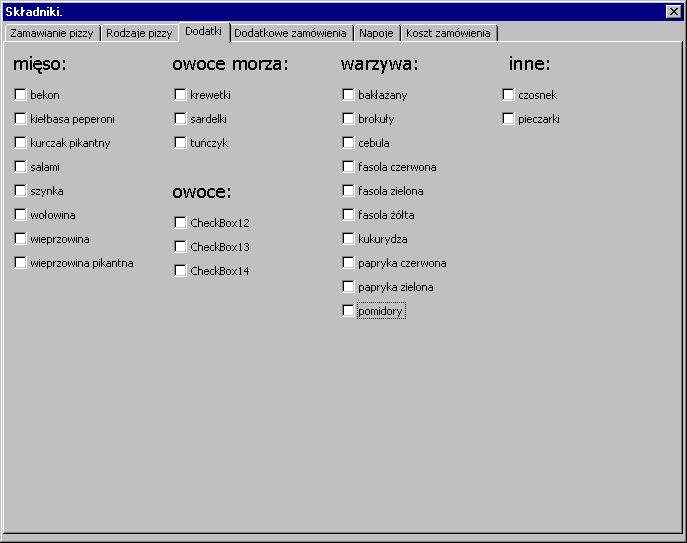Check the bekon checkbox
This screenshot has width=687, height=543.
pyautogui.click(x=21, y=95)
